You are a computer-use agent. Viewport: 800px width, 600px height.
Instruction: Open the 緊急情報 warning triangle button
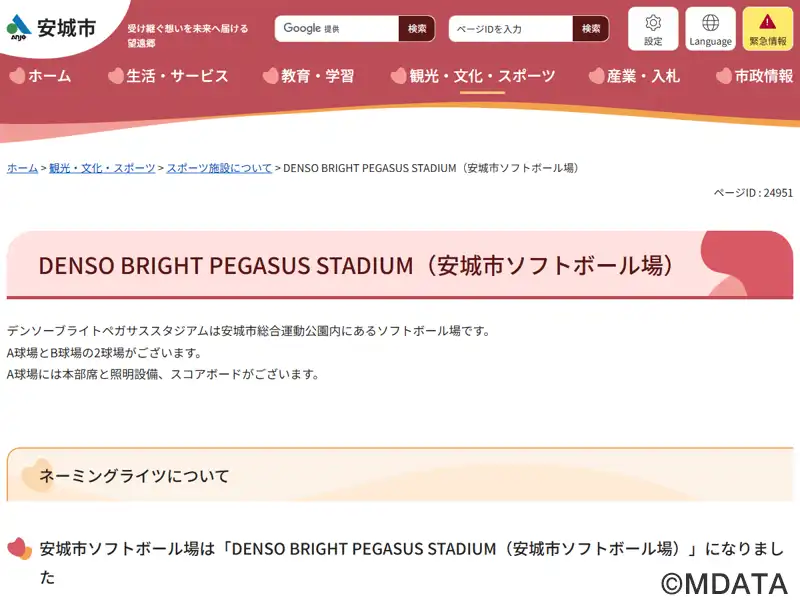click(x=767, y=29)
